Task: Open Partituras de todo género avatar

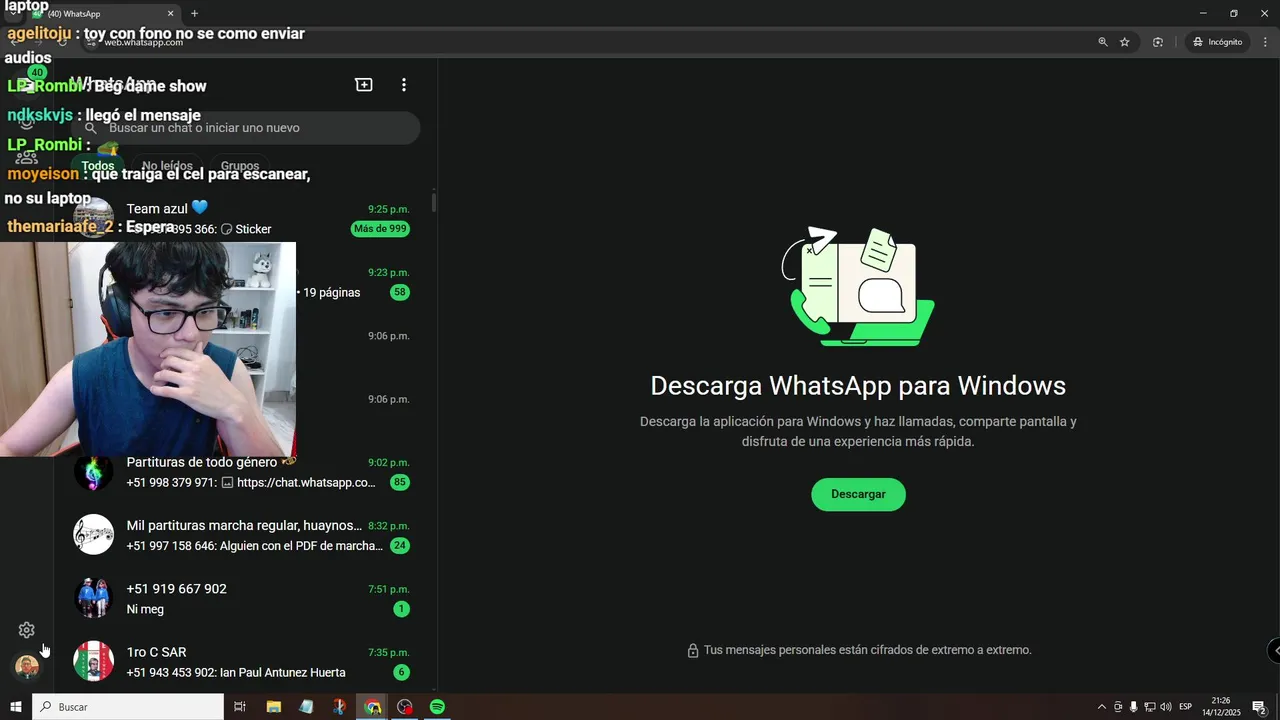Action: (x=93, y=472)
